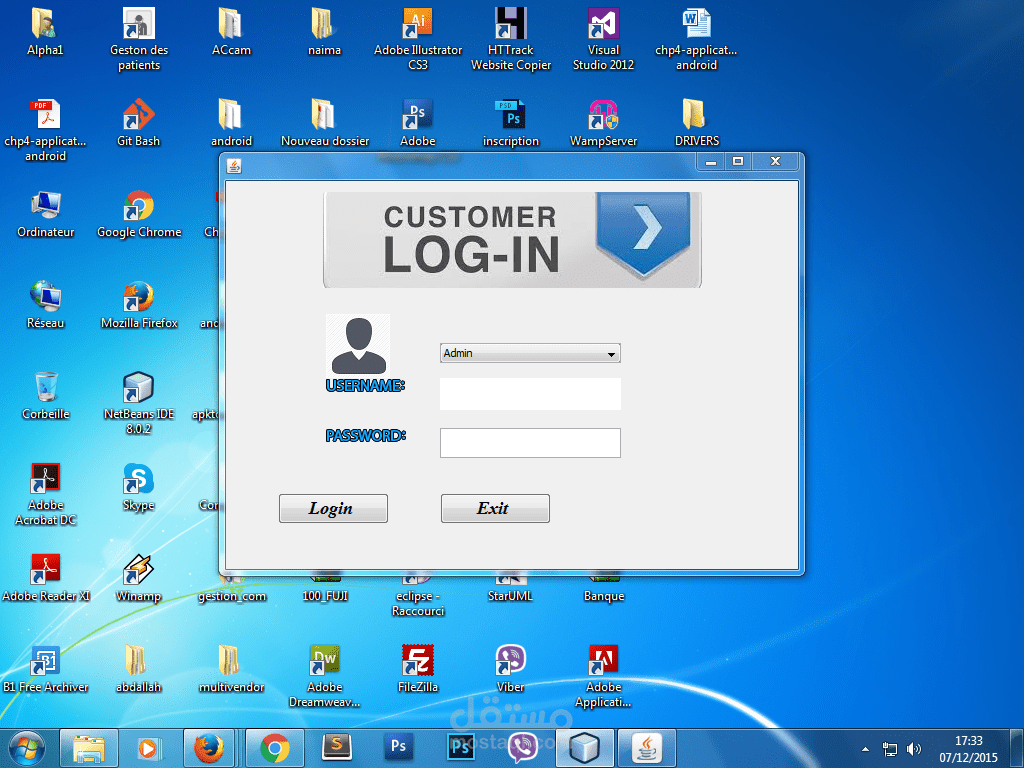Viewport: 1024px width, 768px height.
Task: Click the network tray icon
Action: click(889, 749)
